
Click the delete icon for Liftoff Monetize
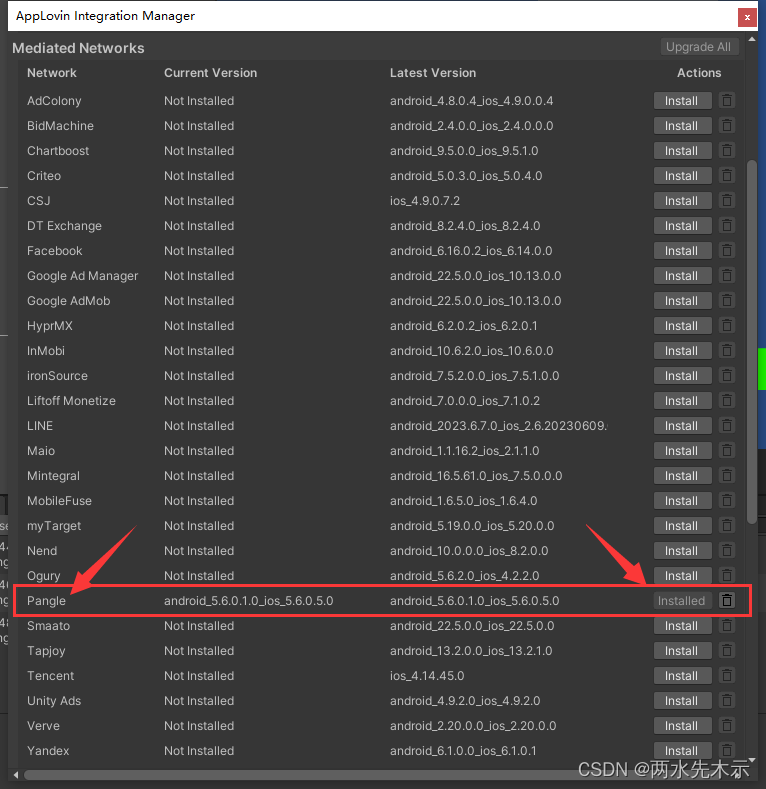(x=727, y=401)
